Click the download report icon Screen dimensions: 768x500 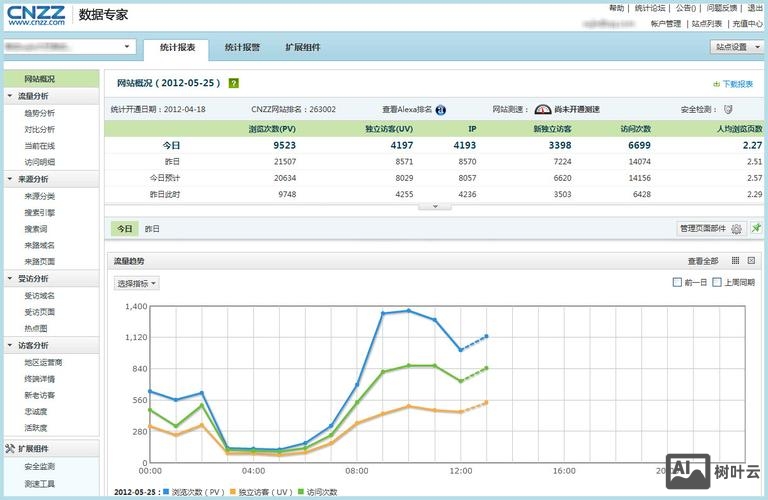point(717,84)
